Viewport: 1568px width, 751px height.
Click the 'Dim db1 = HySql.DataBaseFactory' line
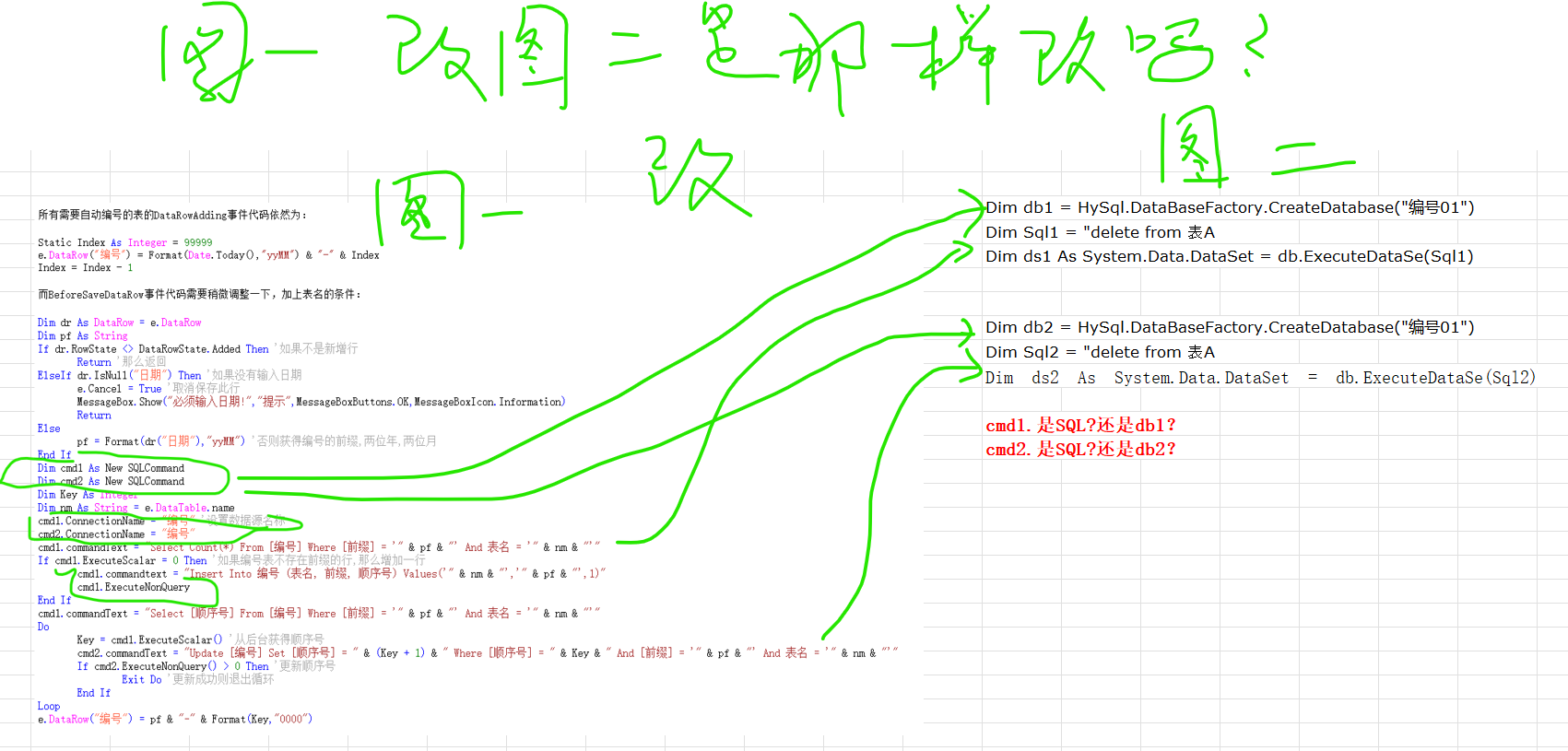tap(1229, 208)
